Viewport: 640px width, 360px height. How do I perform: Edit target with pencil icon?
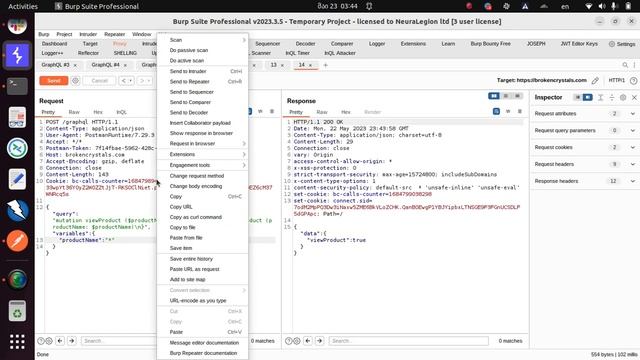pos(595,80)
